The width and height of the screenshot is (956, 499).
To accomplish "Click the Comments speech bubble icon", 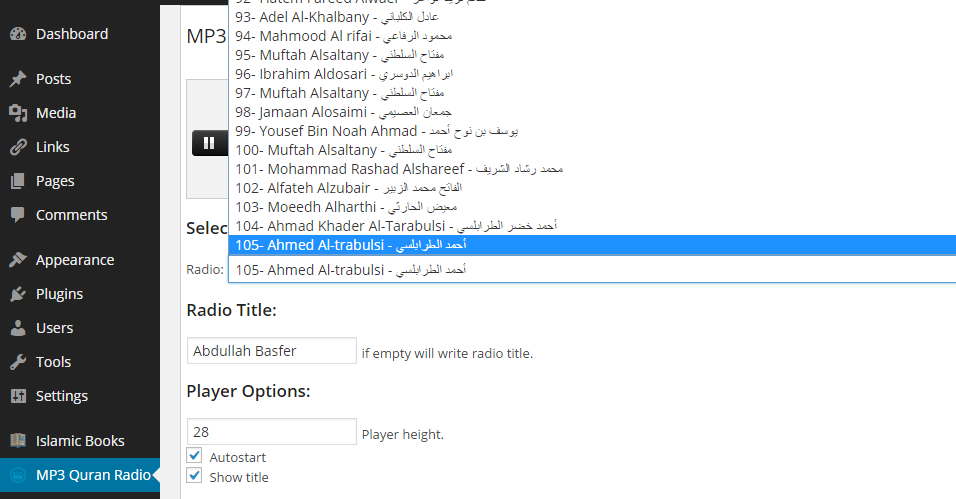I will point(18,215).
